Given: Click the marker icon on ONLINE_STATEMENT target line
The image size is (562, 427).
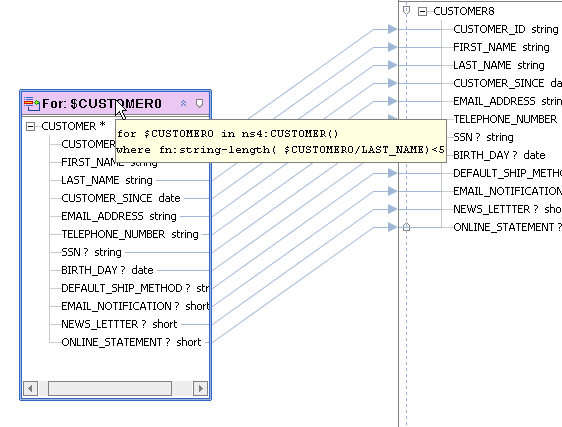Looking at the screenshot, I should point(406,227).
